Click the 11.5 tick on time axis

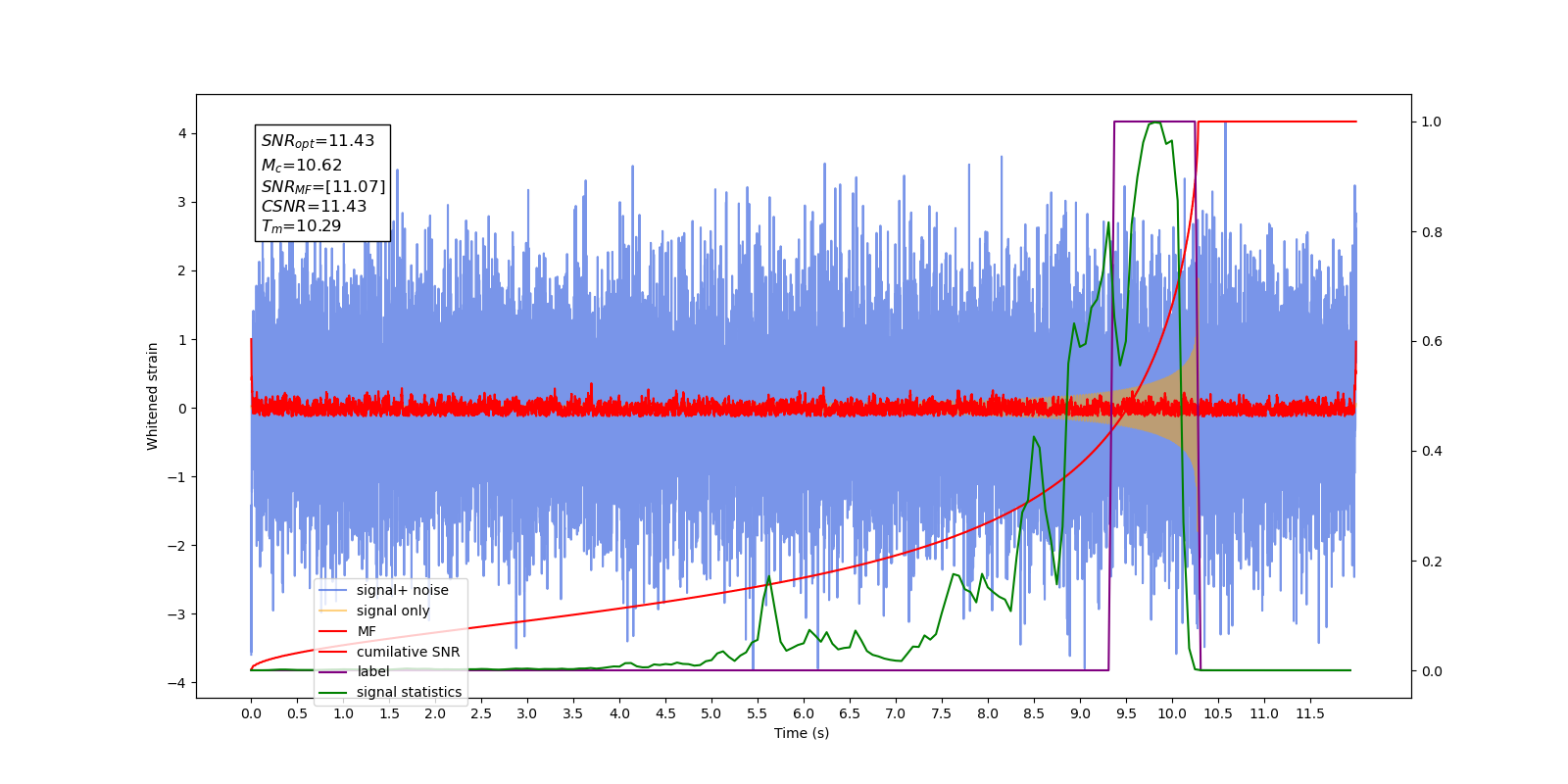pyautogui.click(x=1310, y=713)
